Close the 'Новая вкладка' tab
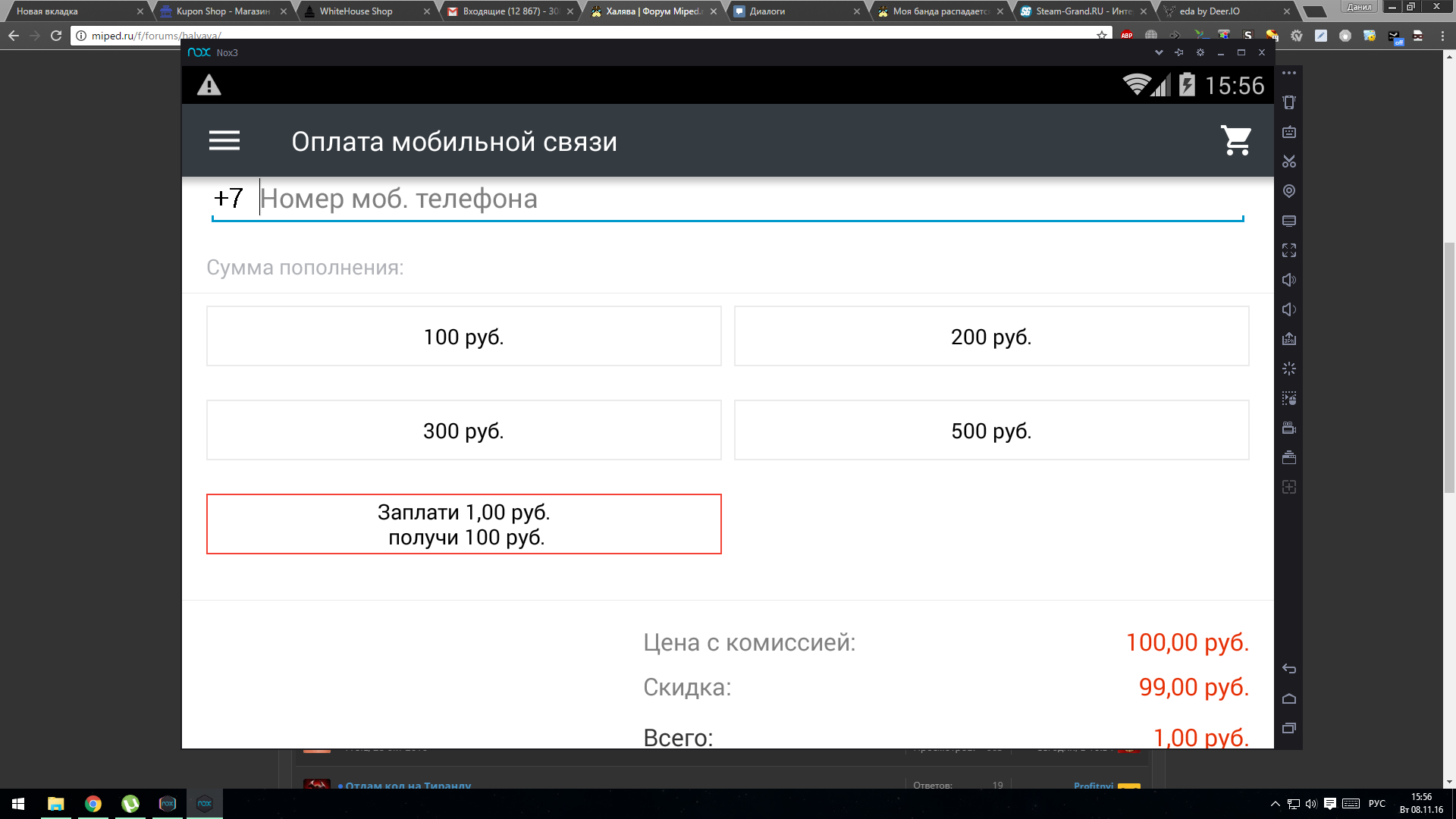The image size is (1456, 819). (140, 11)
